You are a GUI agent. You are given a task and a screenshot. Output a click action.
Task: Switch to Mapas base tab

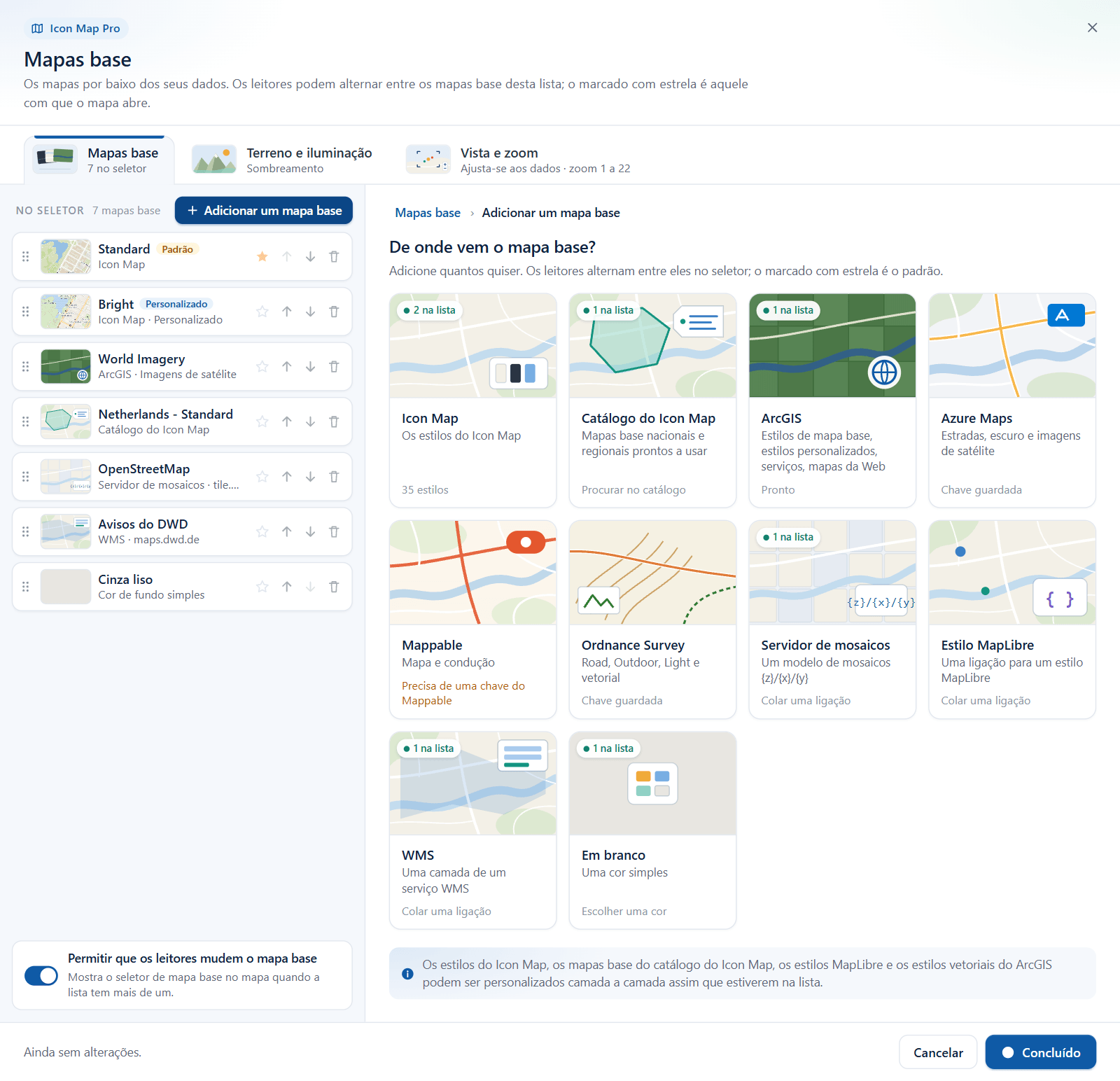[x=99, y=160]
